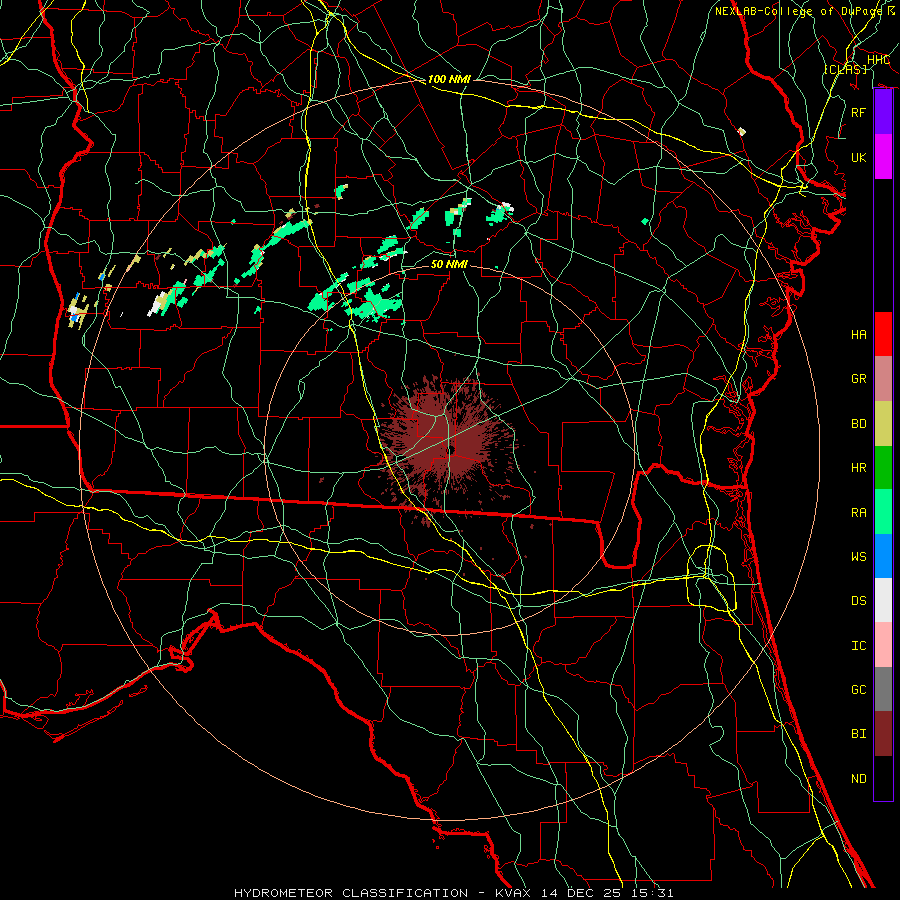Viewport: 900px width, 900px height.
Task: Click the GC legend label
Action: (x=858, y=689)
